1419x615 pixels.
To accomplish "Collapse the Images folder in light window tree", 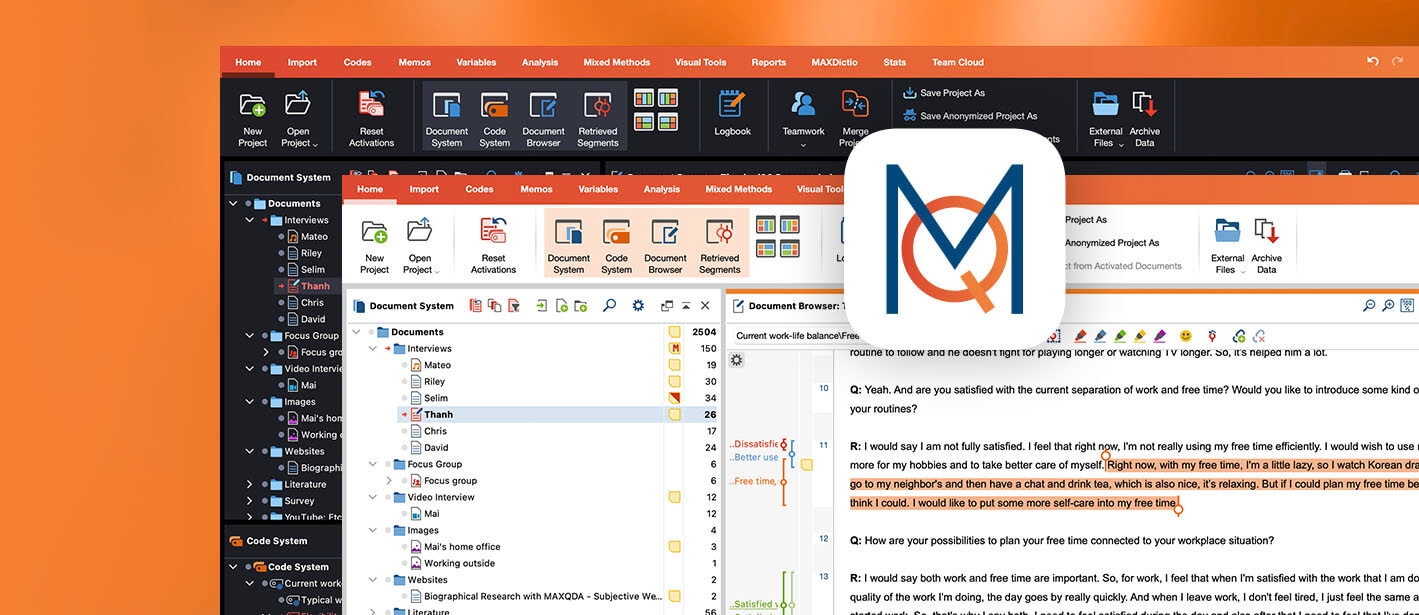I will coord(372,530).
